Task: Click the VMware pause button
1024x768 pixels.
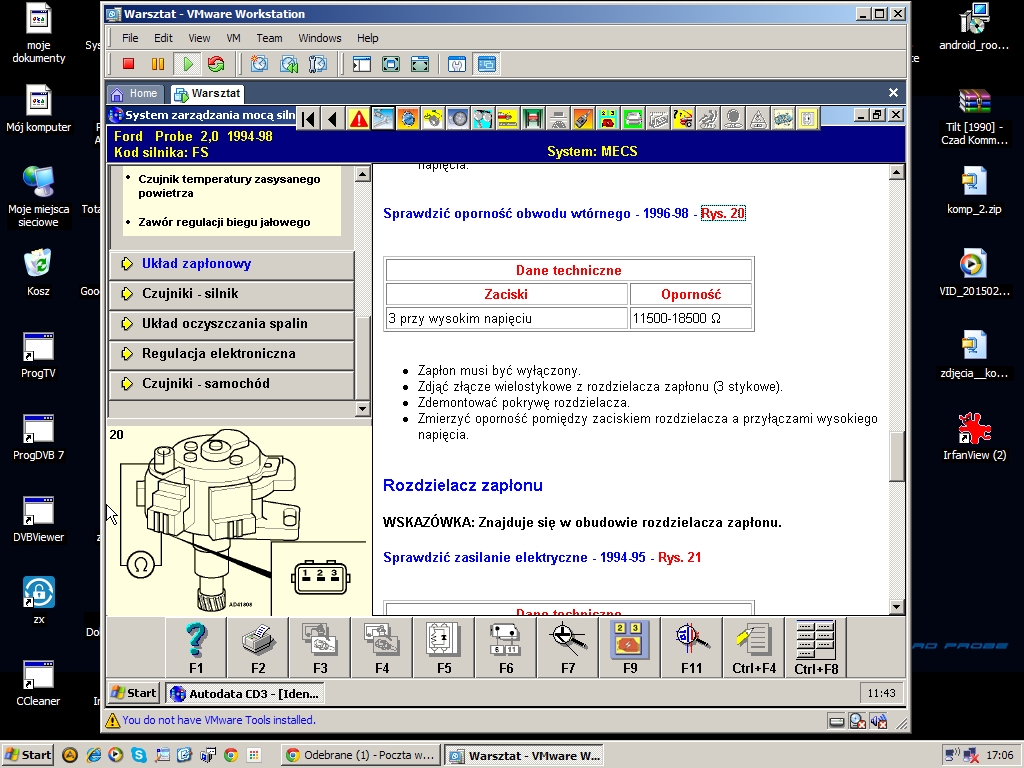Action: pyautogui.click(x=157, y=64)
